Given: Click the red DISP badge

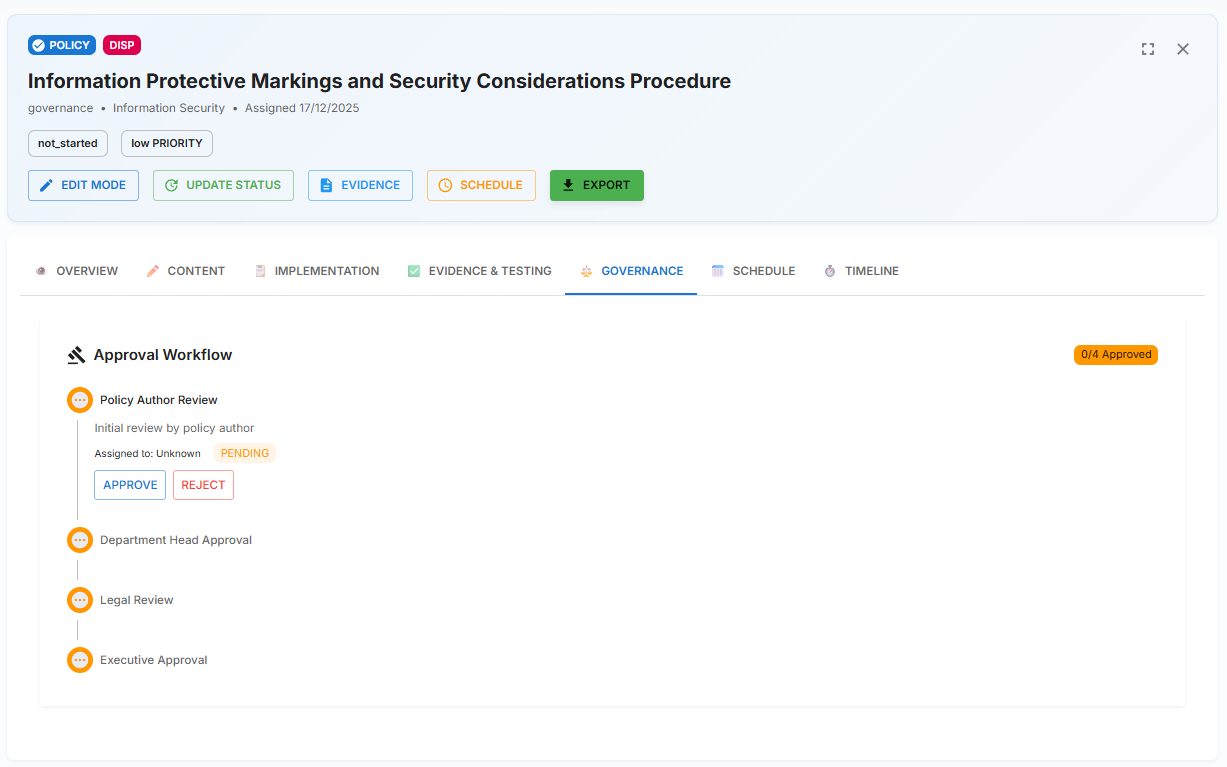Looking at the screenshot, I should [122, 45].
